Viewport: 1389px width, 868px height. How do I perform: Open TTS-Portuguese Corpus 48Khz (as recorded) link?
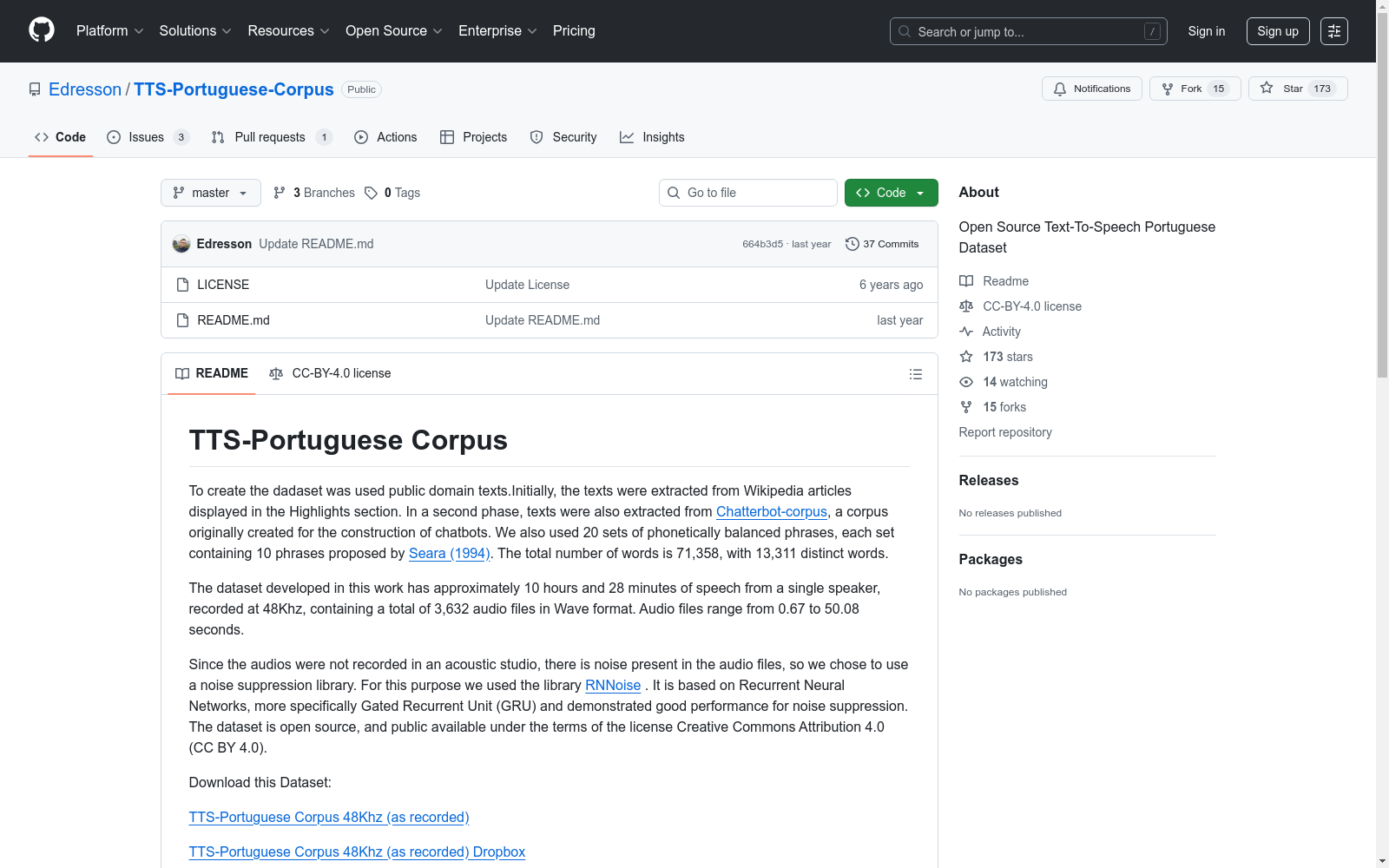point(329,818)
